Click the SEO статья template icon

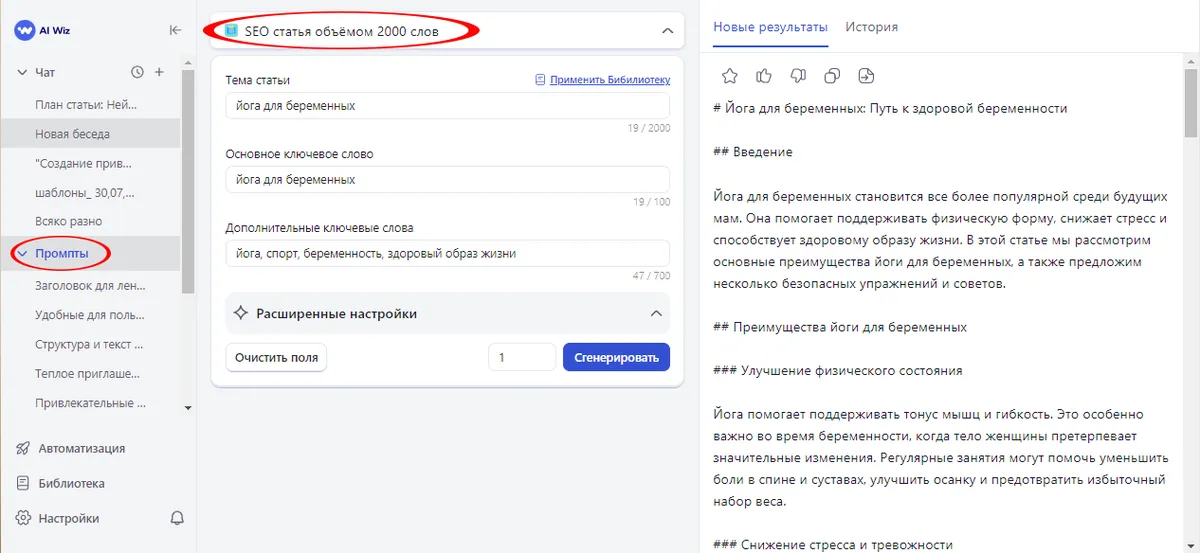[232, 31]
